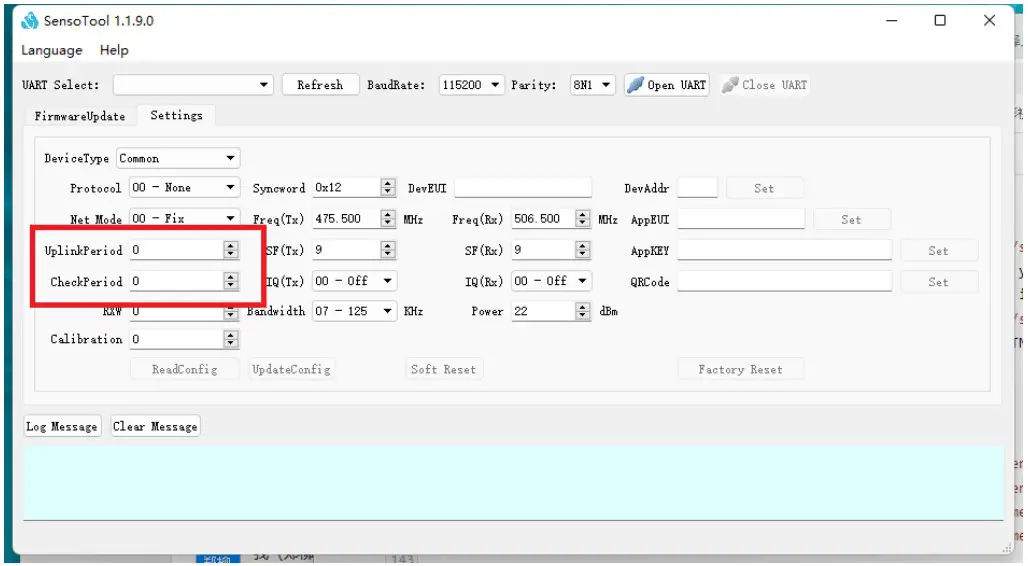Click the Syncword spinner arrows
This screenshot has height=566, width=1028.
tap(388, 188)
